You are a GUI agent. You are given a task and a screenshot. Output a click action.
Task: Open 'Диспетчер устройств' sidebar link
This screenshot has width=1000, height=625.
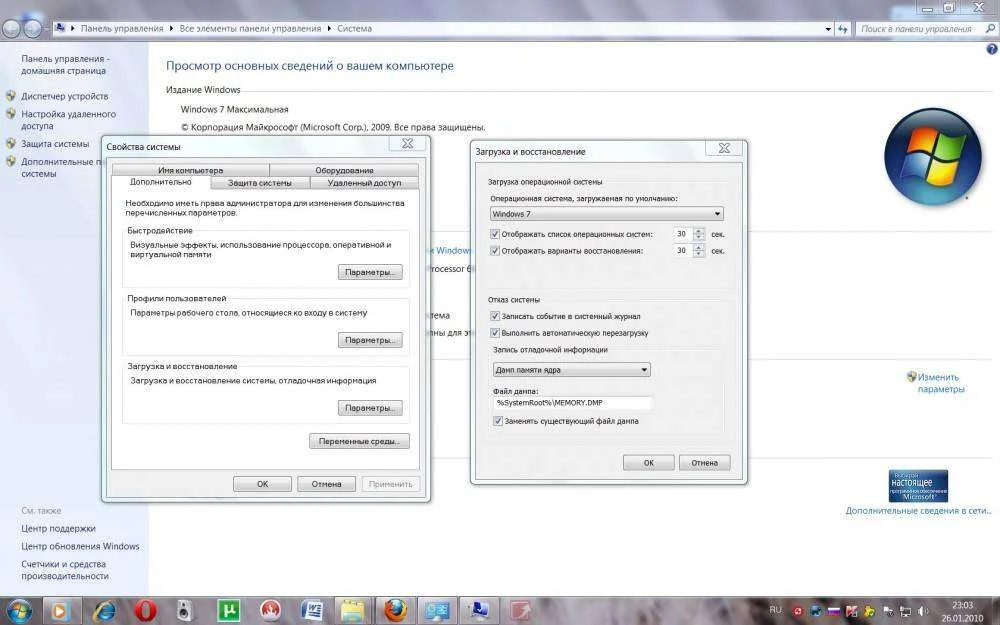[64, 96]
